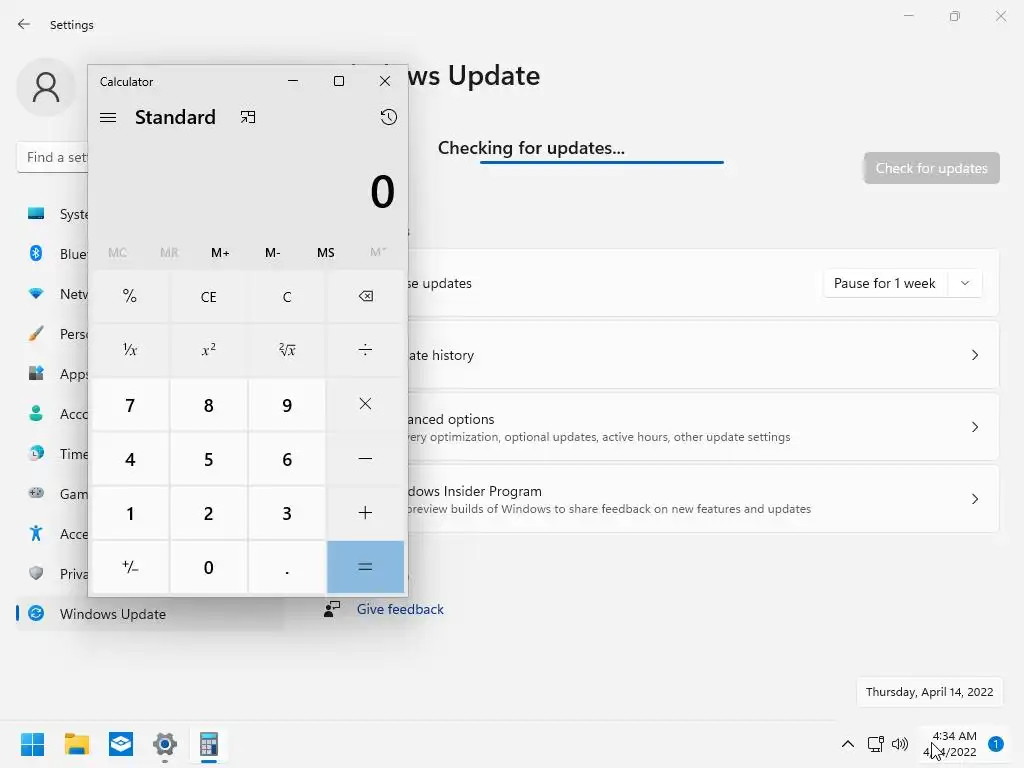The image size is (1024, 768).
Task: Expand the Advanced options row chevron
Action: (x=974, y=427)
